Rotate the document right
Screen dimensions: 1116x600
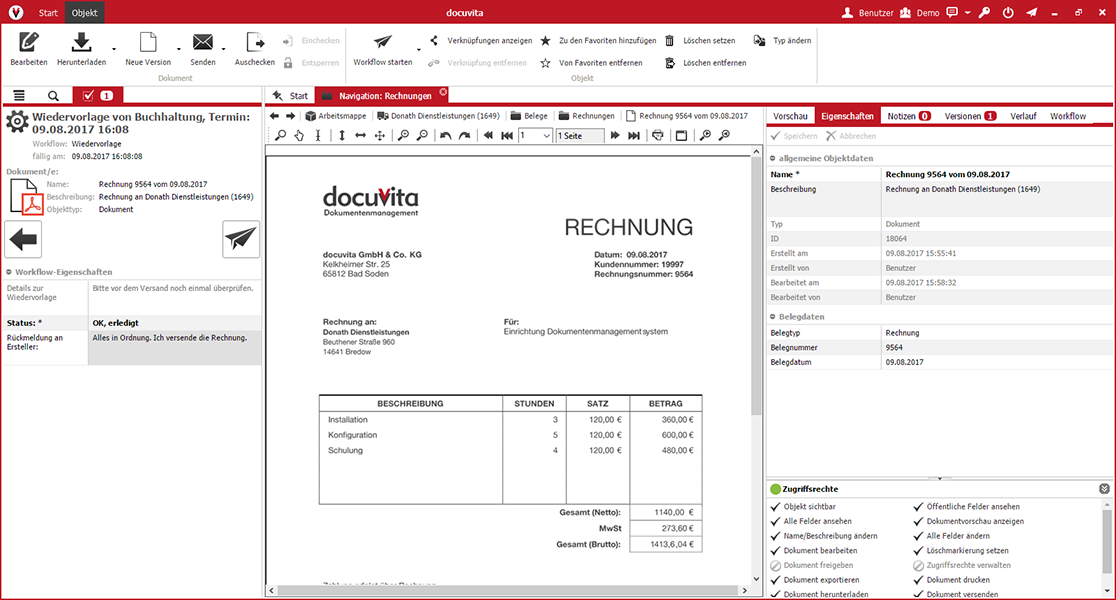pos(464,135)
